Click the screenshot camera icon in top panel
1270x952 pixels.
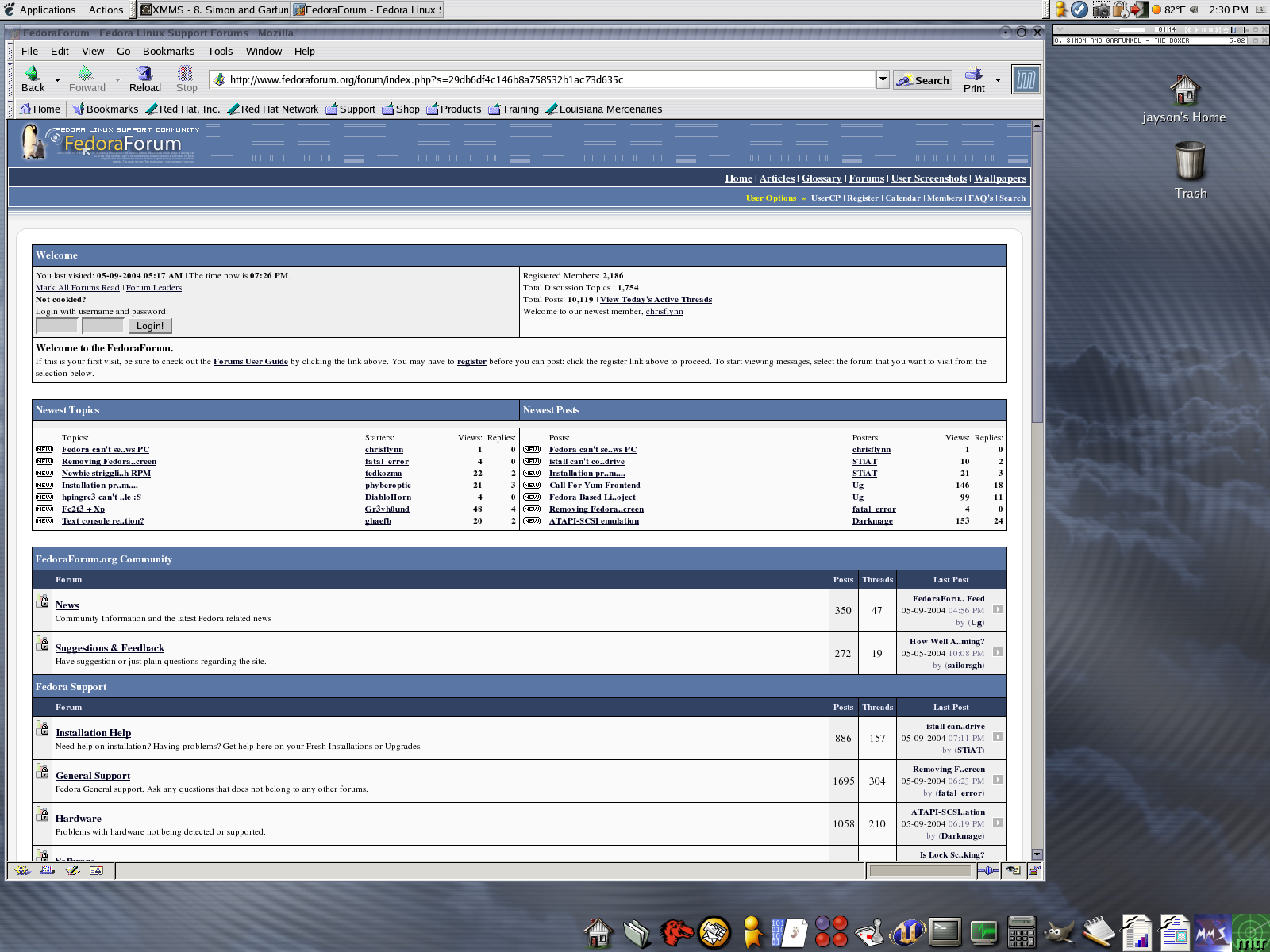pos(1101,10)
